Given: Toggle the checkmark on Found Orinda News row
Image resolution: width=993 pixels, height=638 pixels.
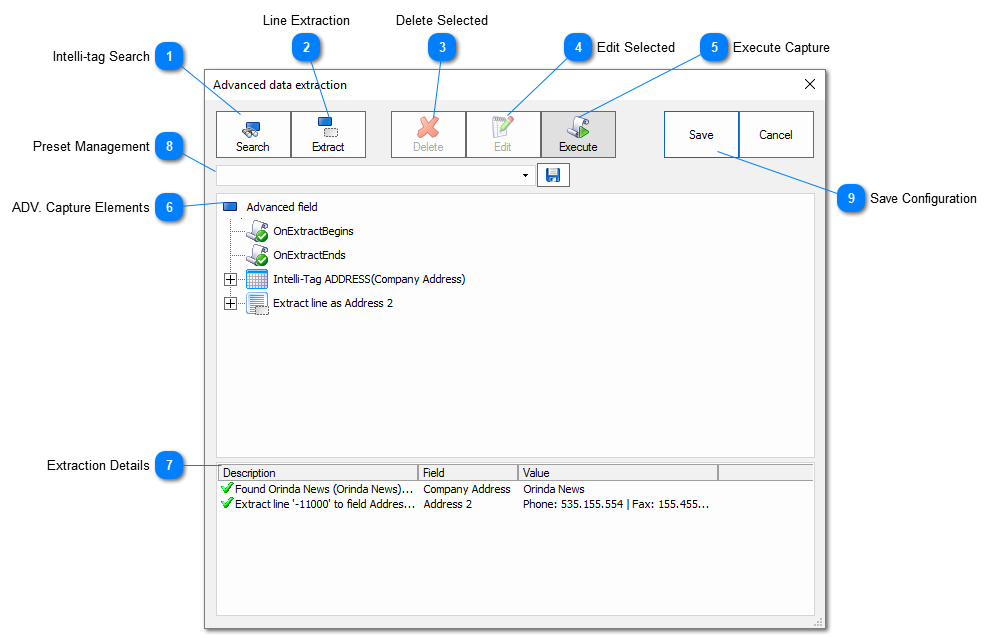Looking at the screenshot, I should tap(228, 489).
